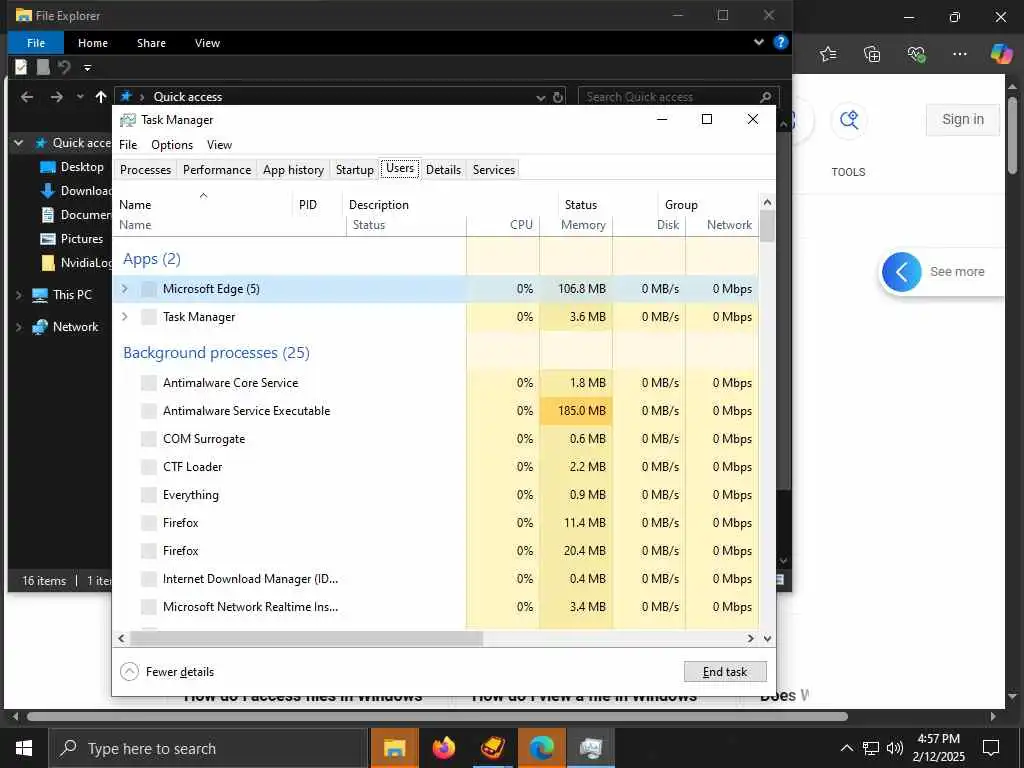Click Undo in File Explorer quick toolbar
Screen dimensions: 1024x768
tap(63, 67)
